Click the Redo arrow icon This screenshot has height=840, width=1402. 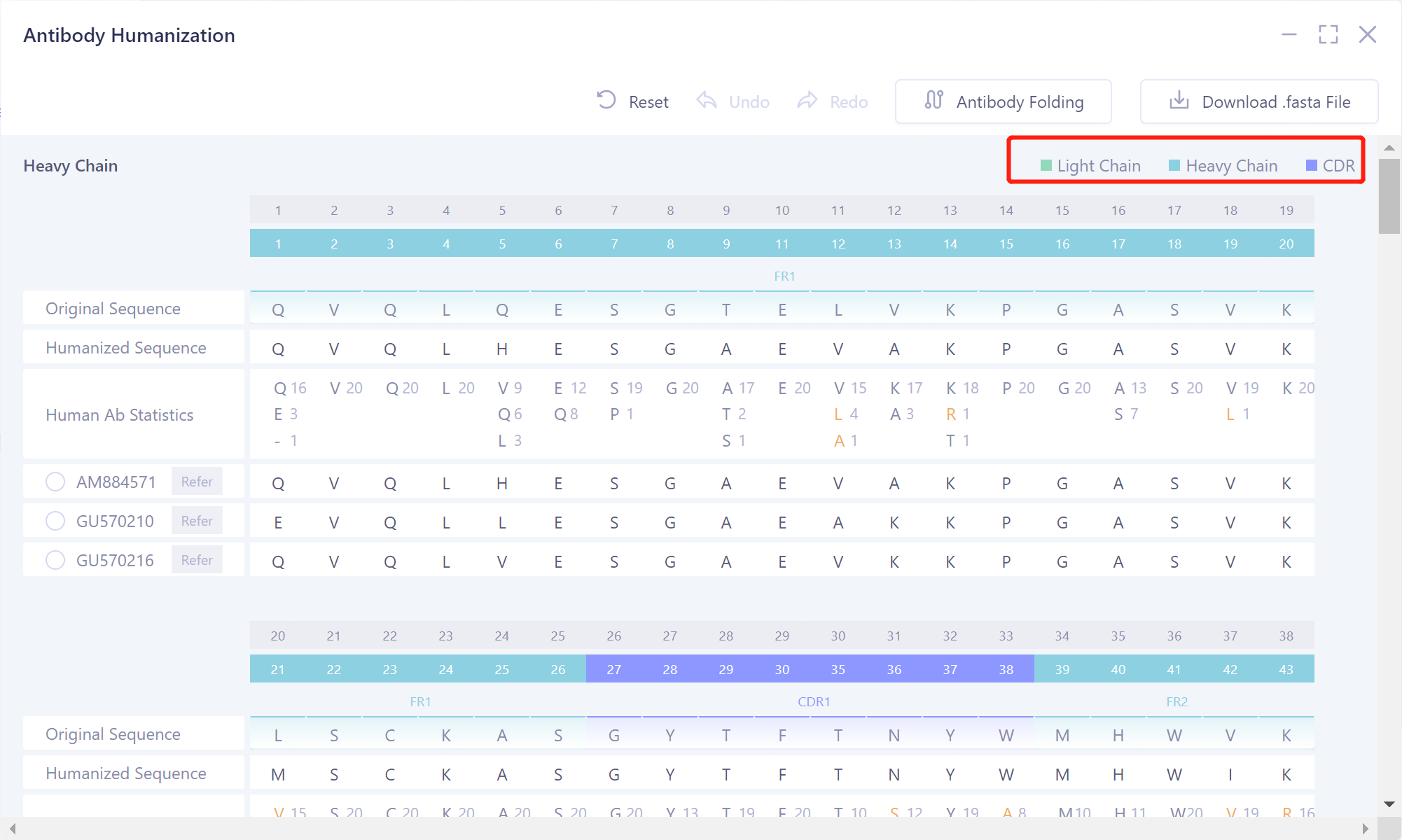click(807, 101)
